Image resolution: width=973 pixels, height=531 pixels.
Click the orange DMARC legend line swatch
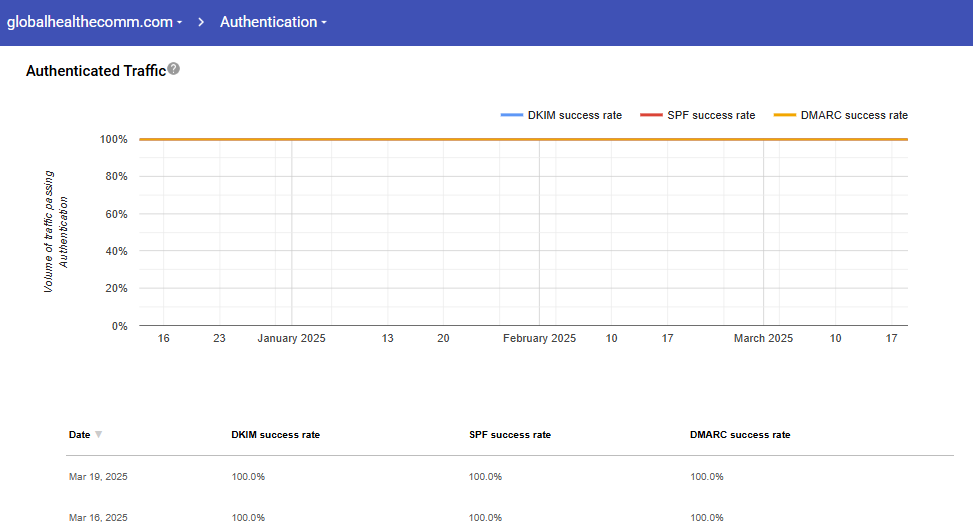tap(784, 116)
